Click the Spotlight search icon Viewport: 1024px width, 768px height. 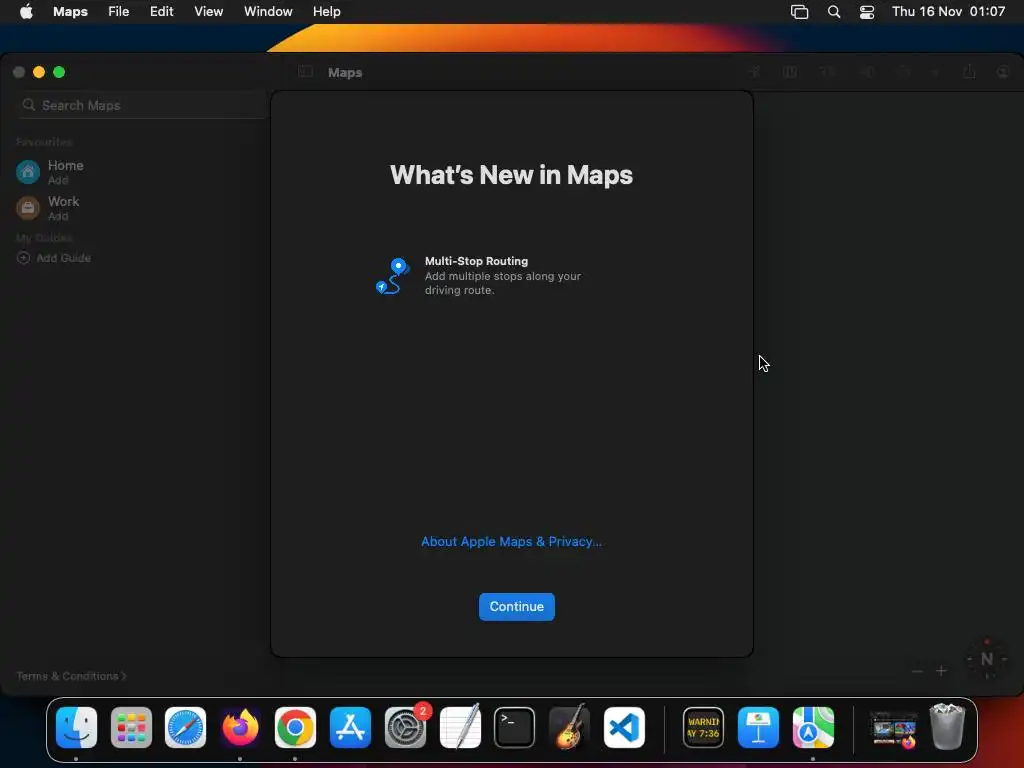834,12
